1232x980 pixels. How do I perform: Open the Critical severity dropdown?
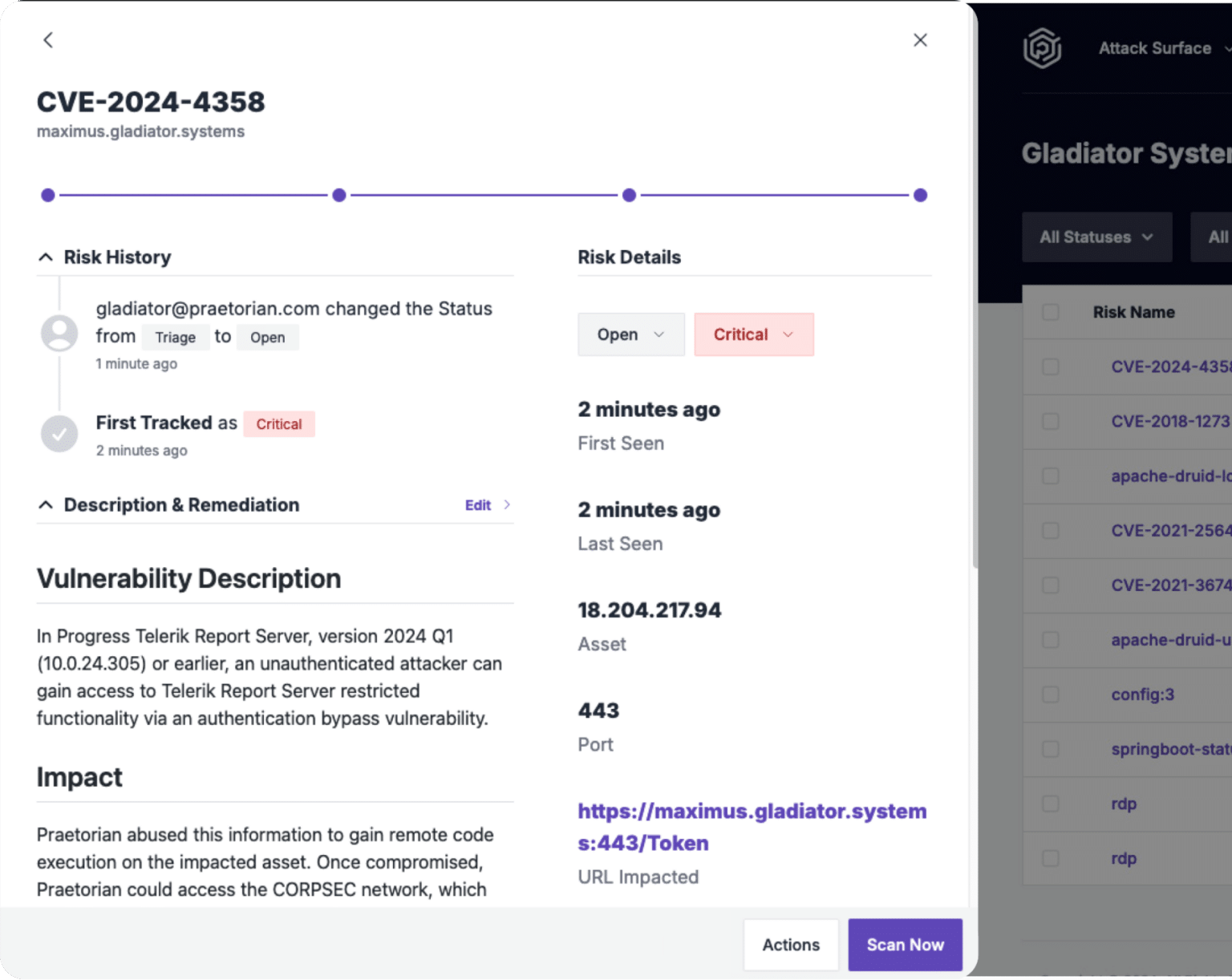(x=753, y=334)
